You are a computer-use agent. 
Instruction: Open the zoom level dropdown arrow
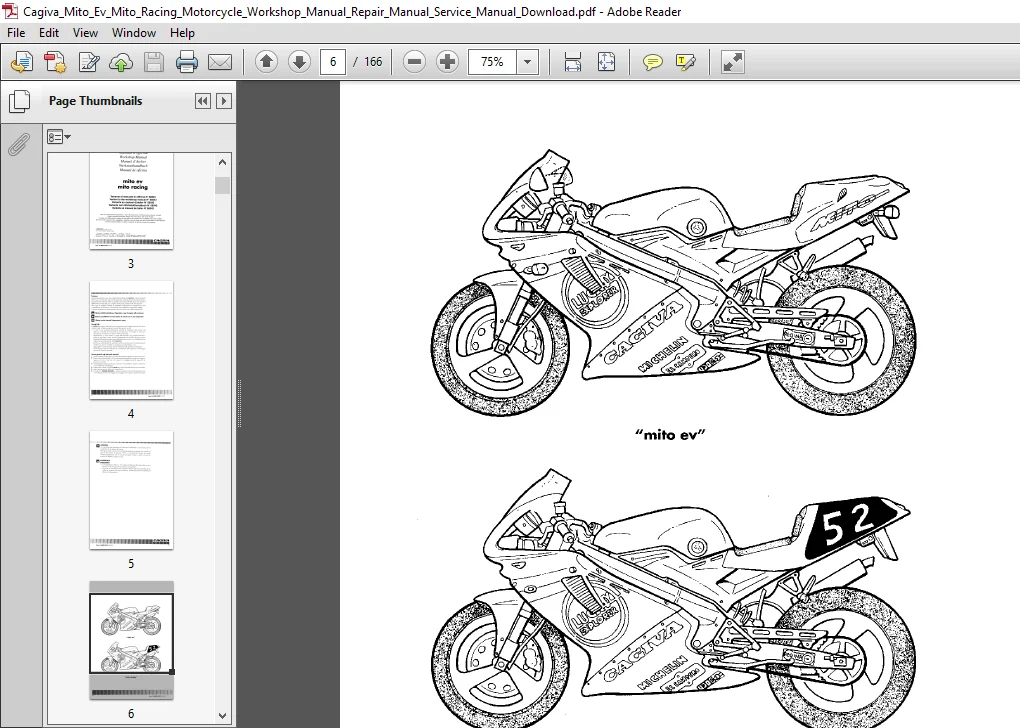[528, 62]
